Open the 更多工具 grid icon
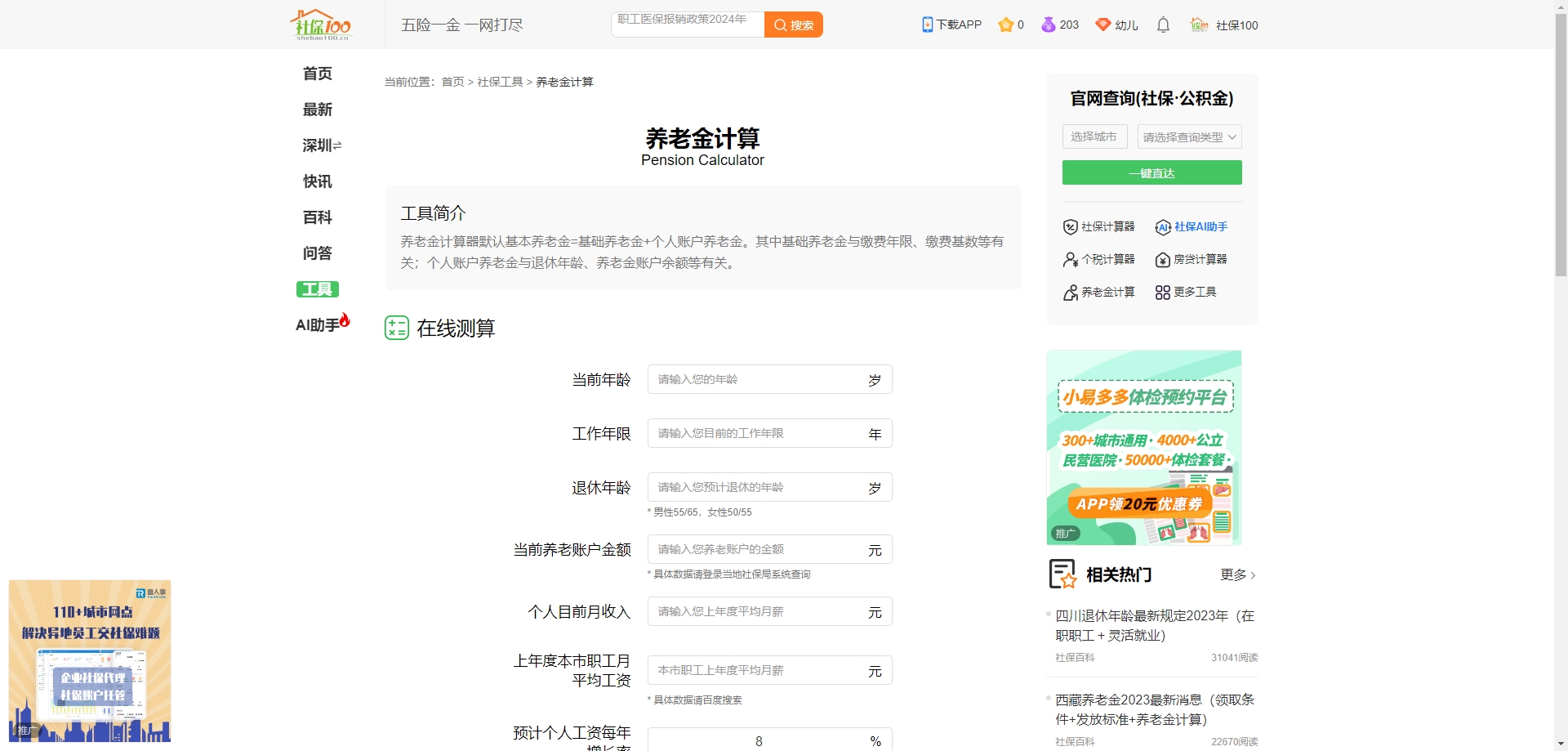 [x=1163, y=292]
